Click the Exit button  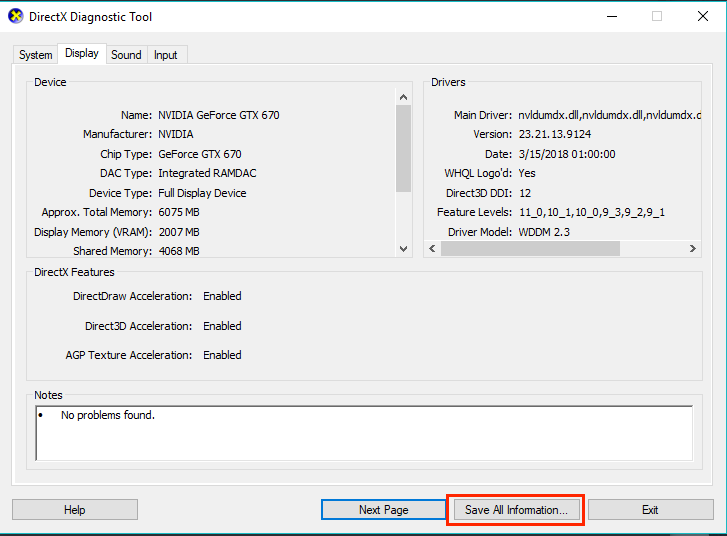point(650,510)
